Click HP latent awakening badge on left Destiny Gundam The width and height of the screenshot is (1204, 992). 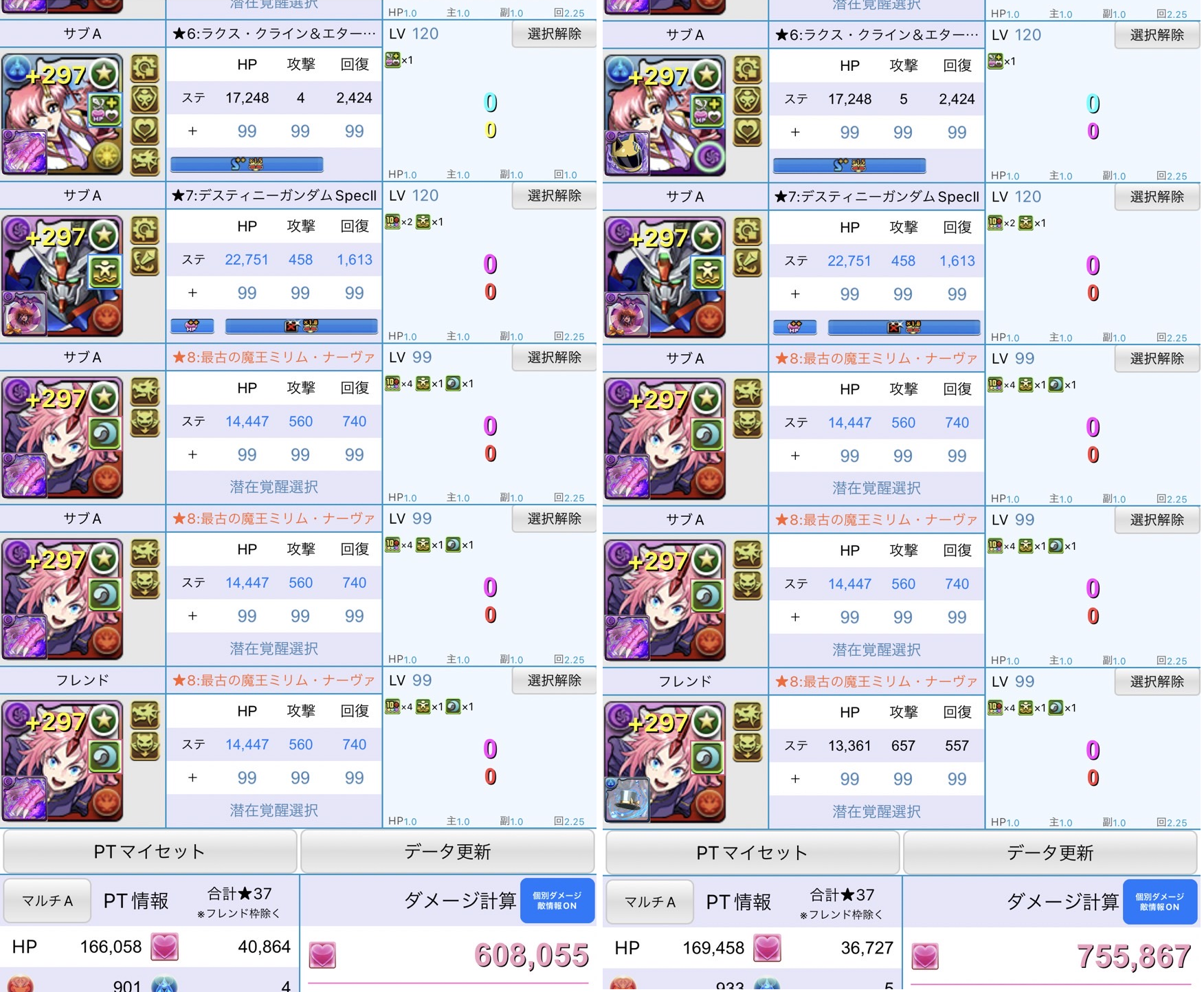coord(192,327)
